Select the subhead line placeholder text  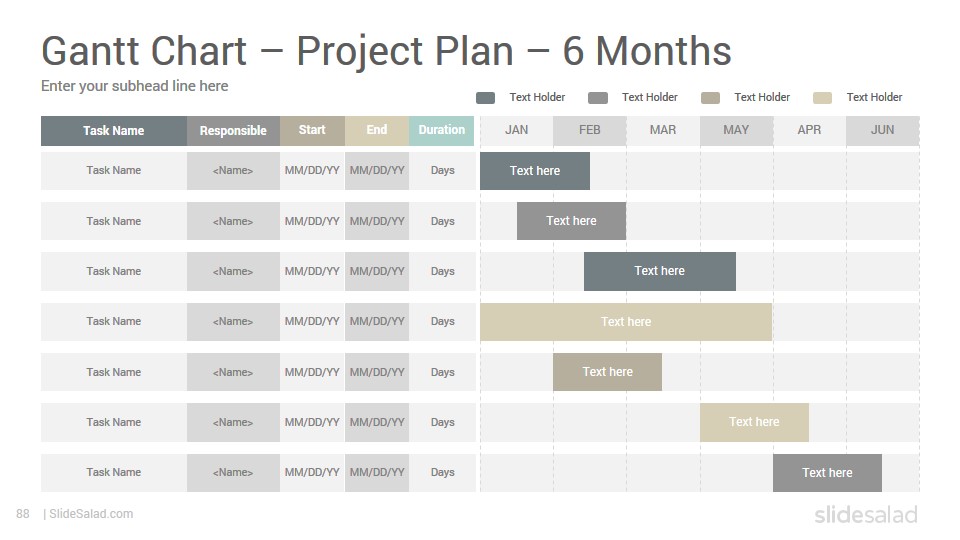135,86
